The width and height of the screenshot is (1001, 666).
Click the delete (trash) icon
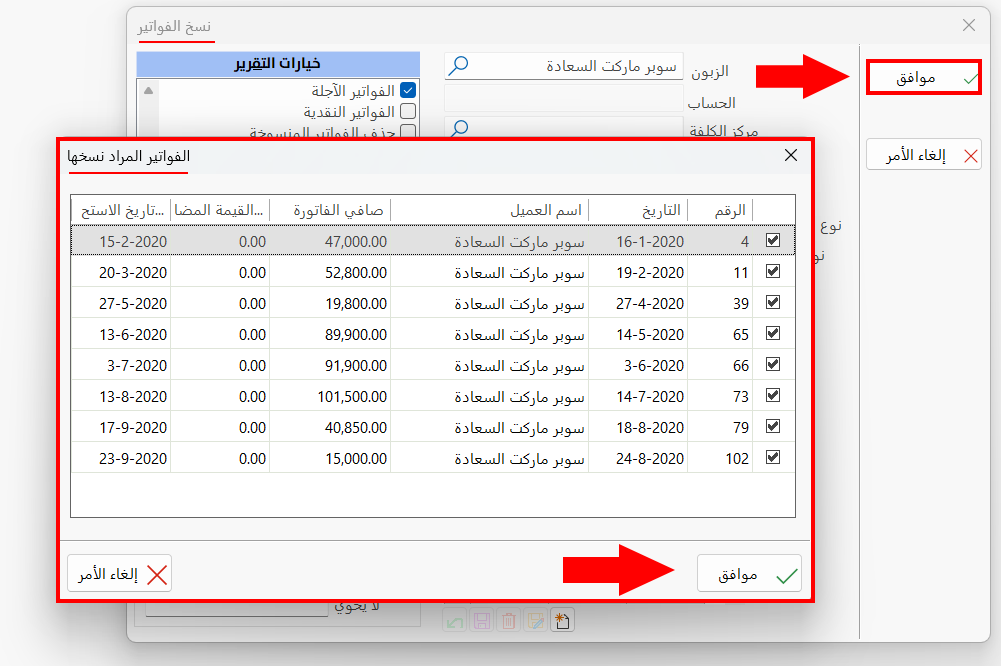[508, 620]
